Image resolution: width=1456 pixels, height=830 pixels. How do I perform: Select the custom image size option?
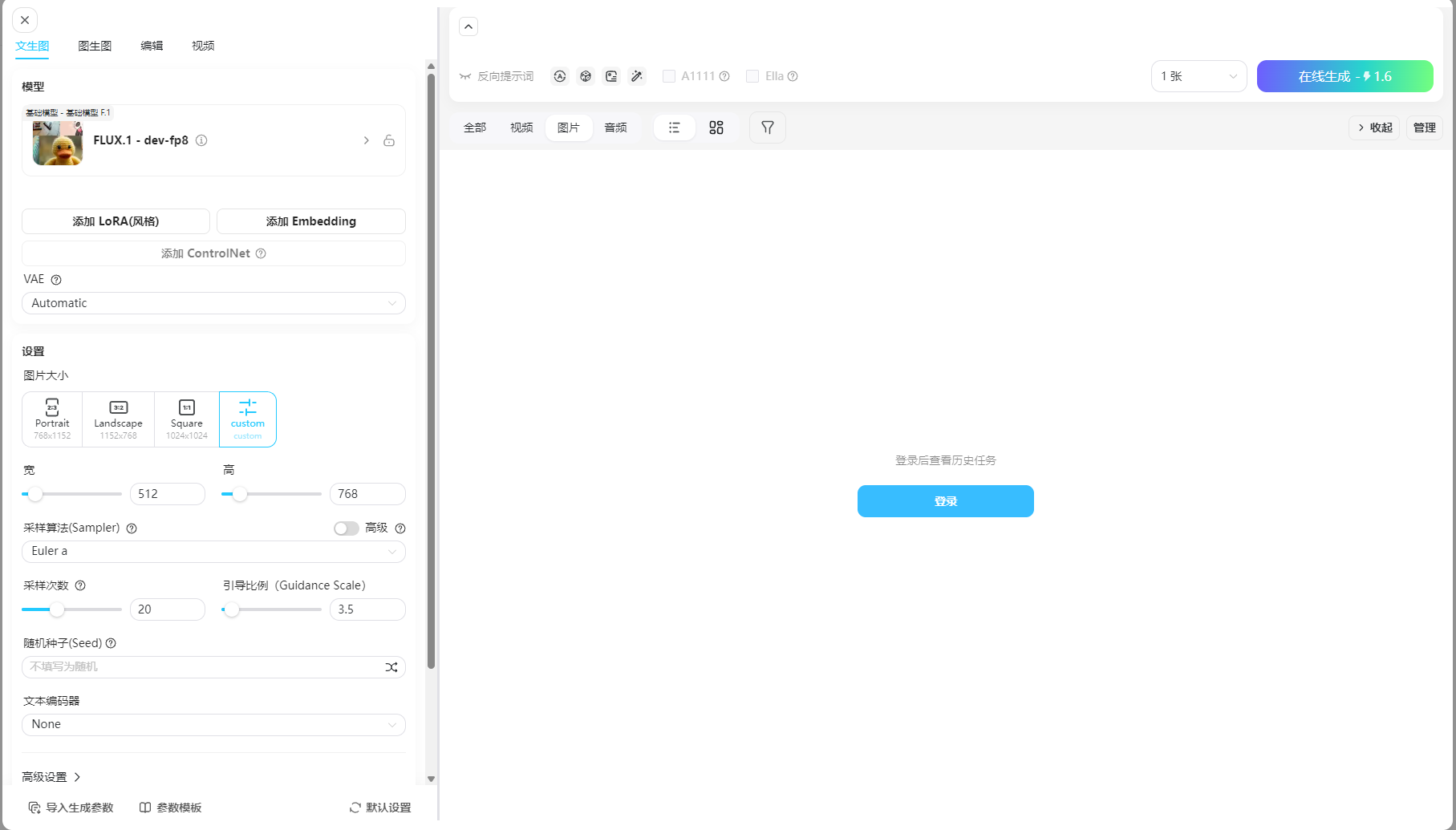[247, 419]
